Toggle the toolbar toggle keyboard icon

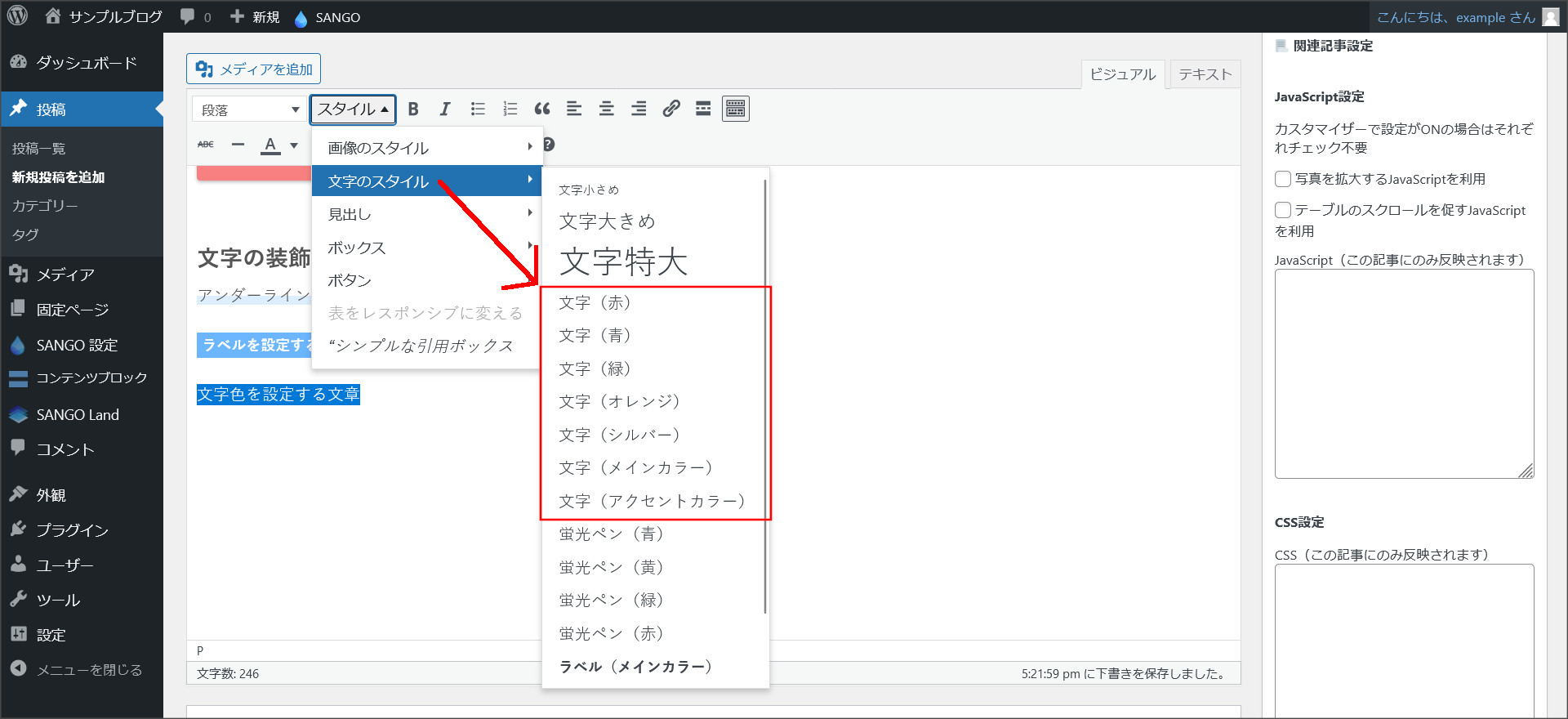point(735,109)
